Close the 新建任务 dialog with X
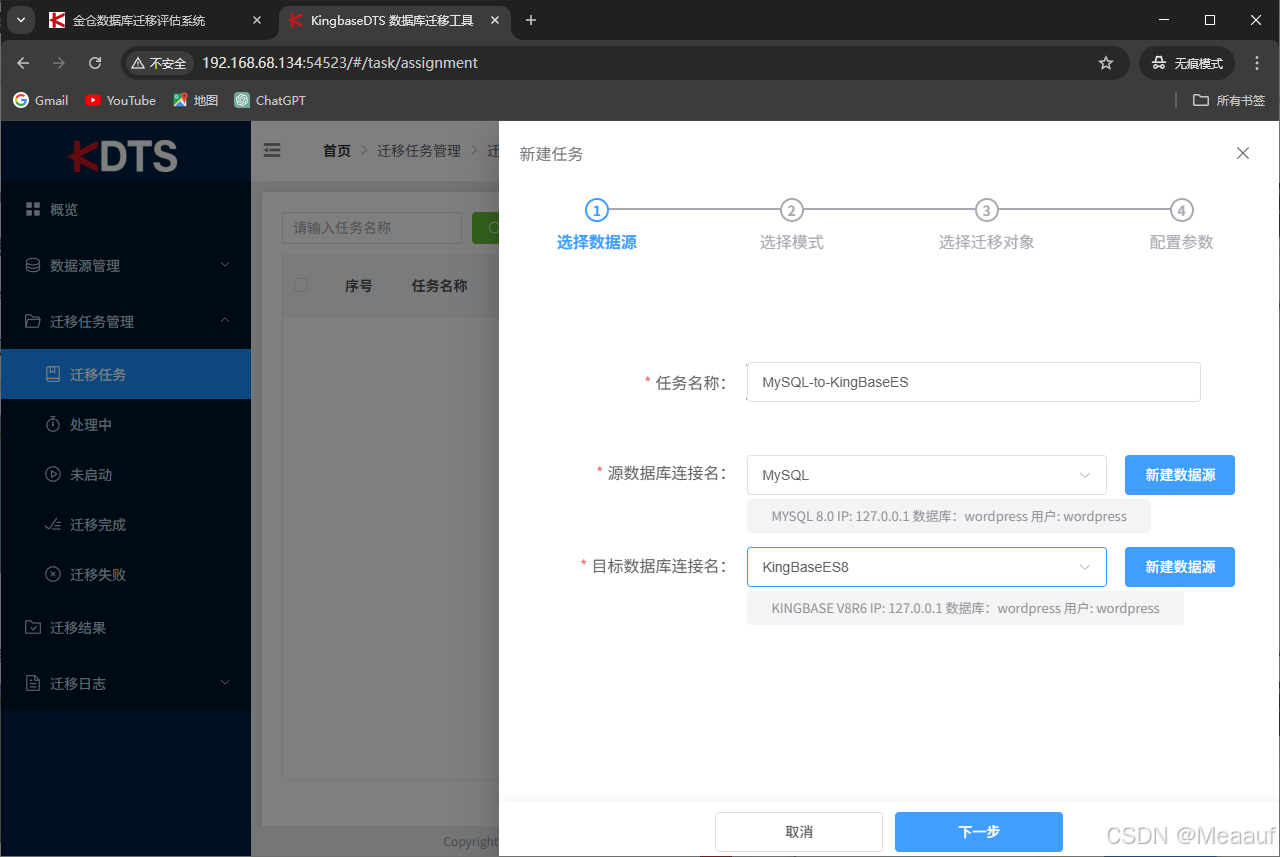 pyautogui.click(x=1243, y=153)
